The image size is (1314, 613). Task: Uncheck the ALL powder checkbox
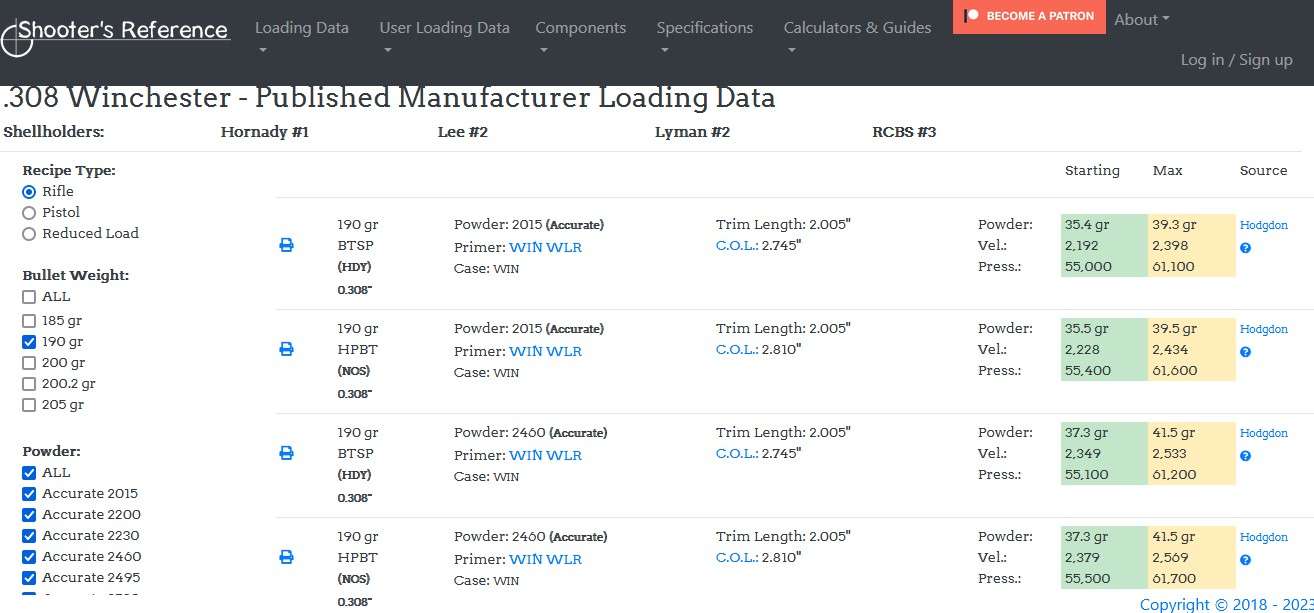pos(29,472)
